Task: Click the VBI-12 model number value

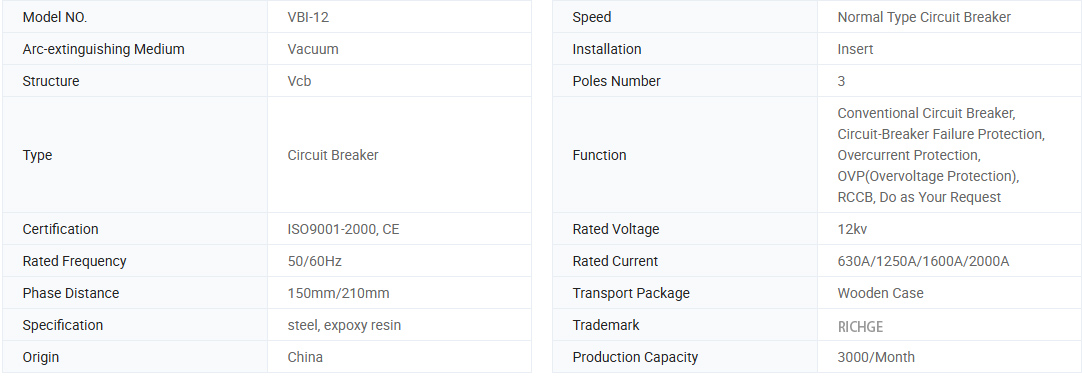Action: tap(308, 17)
